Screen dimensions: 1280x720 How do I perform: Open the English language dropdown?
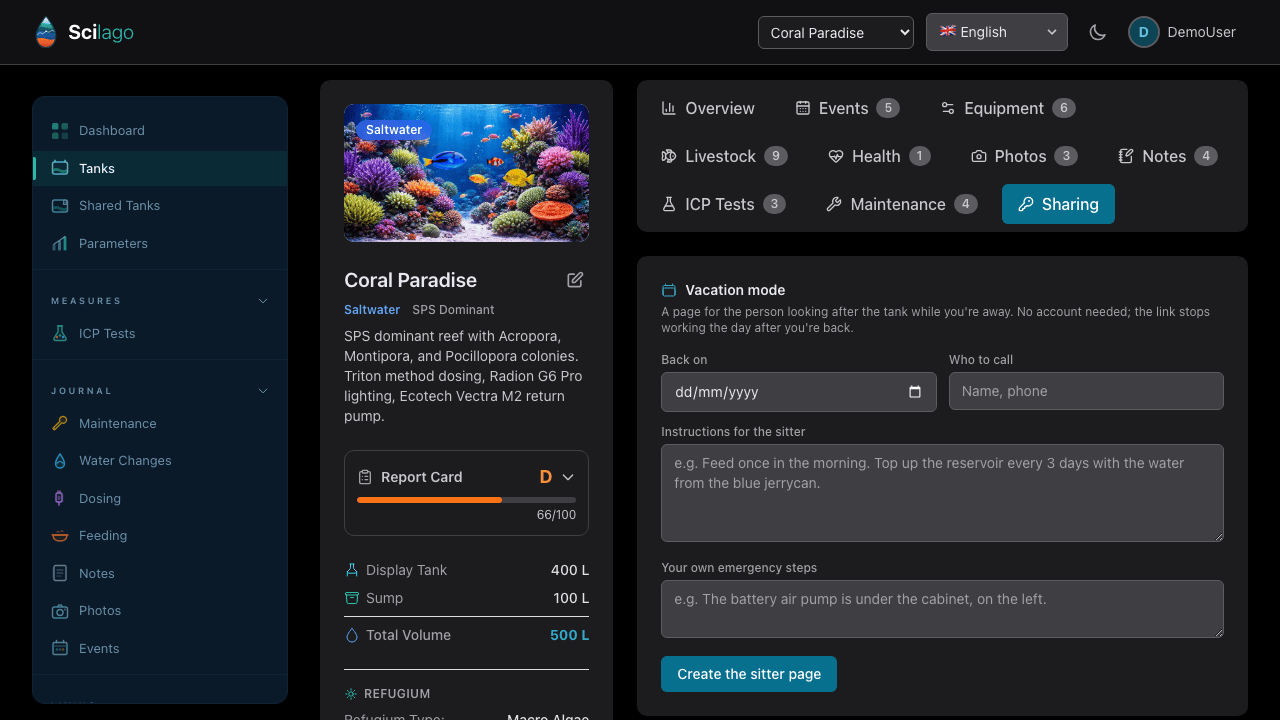pos(997,32)
